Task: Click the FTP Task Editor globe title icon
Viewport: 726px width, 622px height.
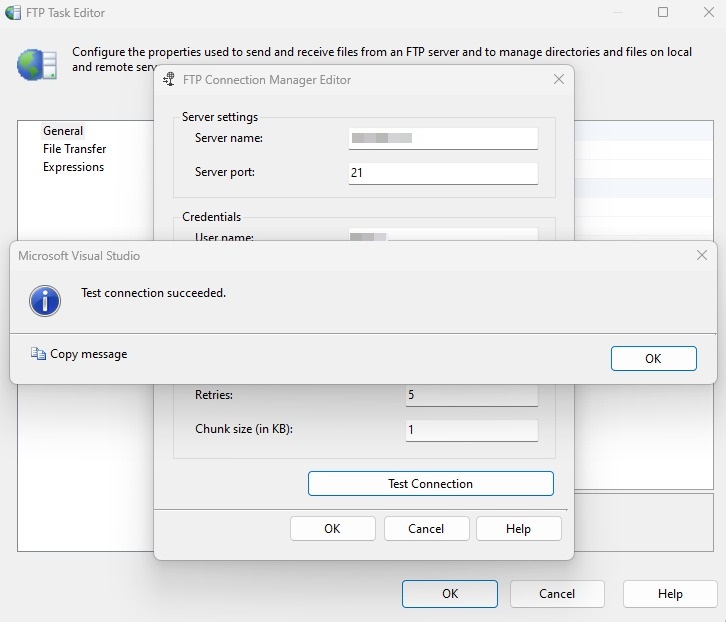Action: tap(13, 13)
